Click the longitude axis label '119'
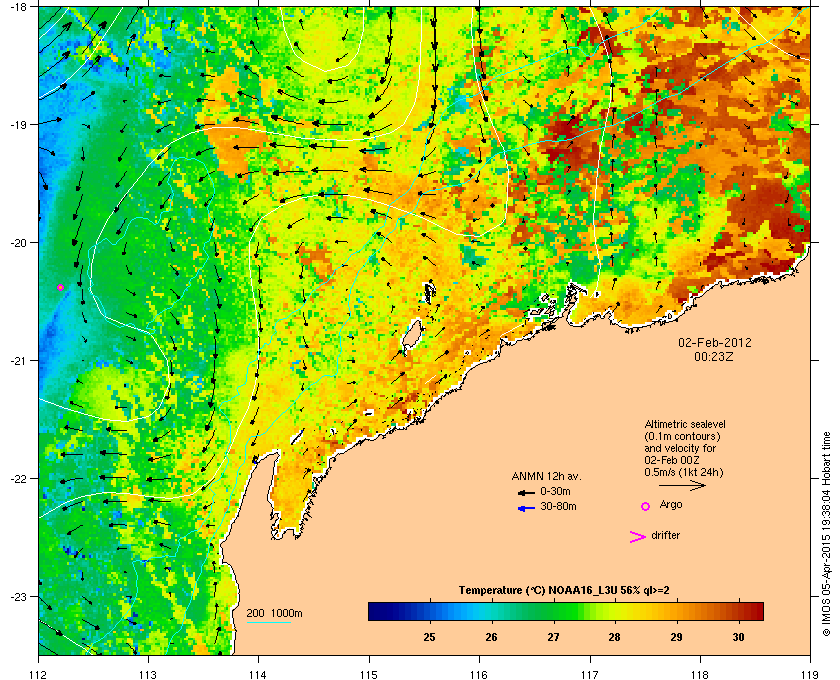Screen dimensions: 840x680 tap(810, 674)
